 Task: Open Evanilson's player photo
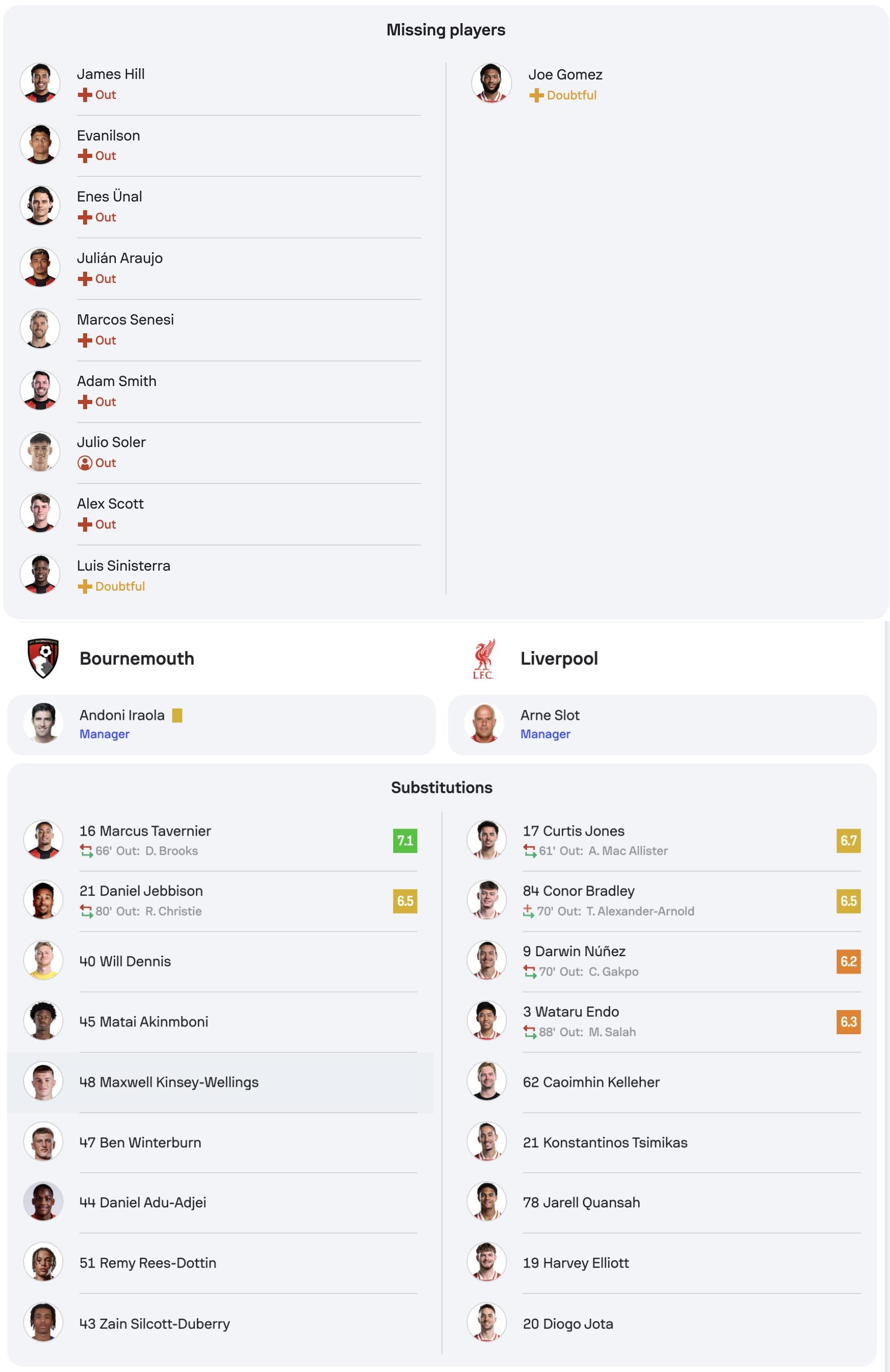point(41,145)
